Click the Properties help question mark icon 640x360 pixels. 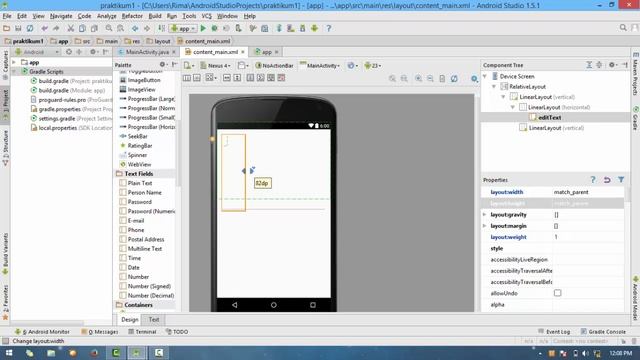[x=593, y=180]
